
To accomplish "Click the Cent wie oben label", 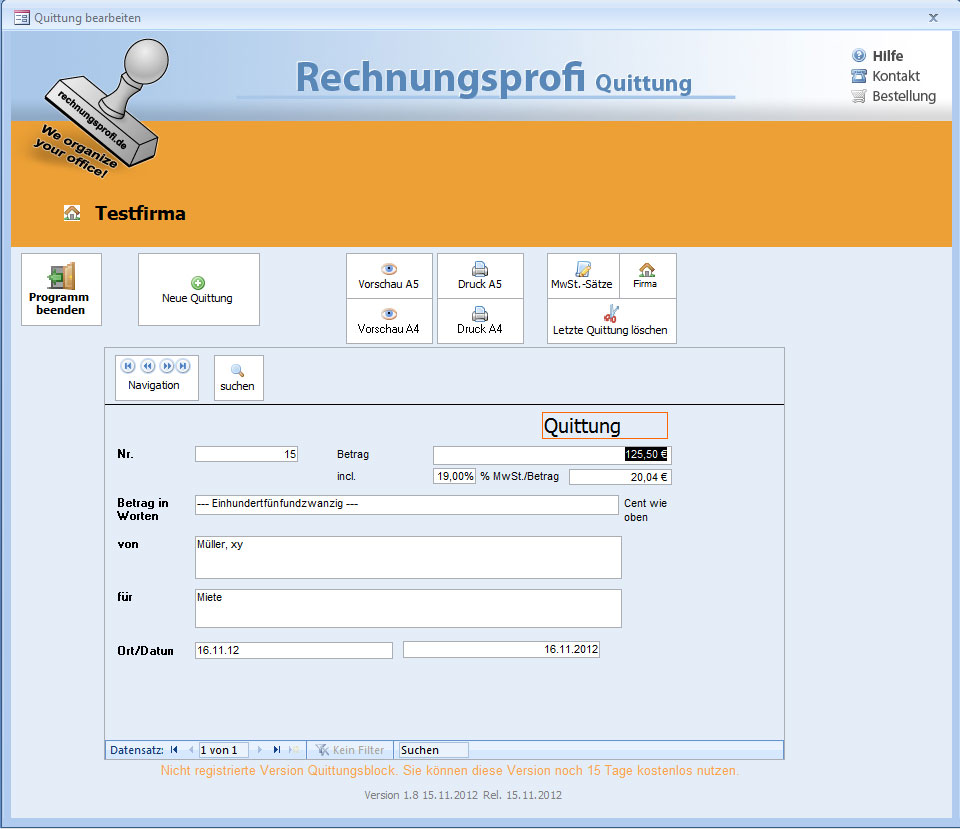I will 645,510.
